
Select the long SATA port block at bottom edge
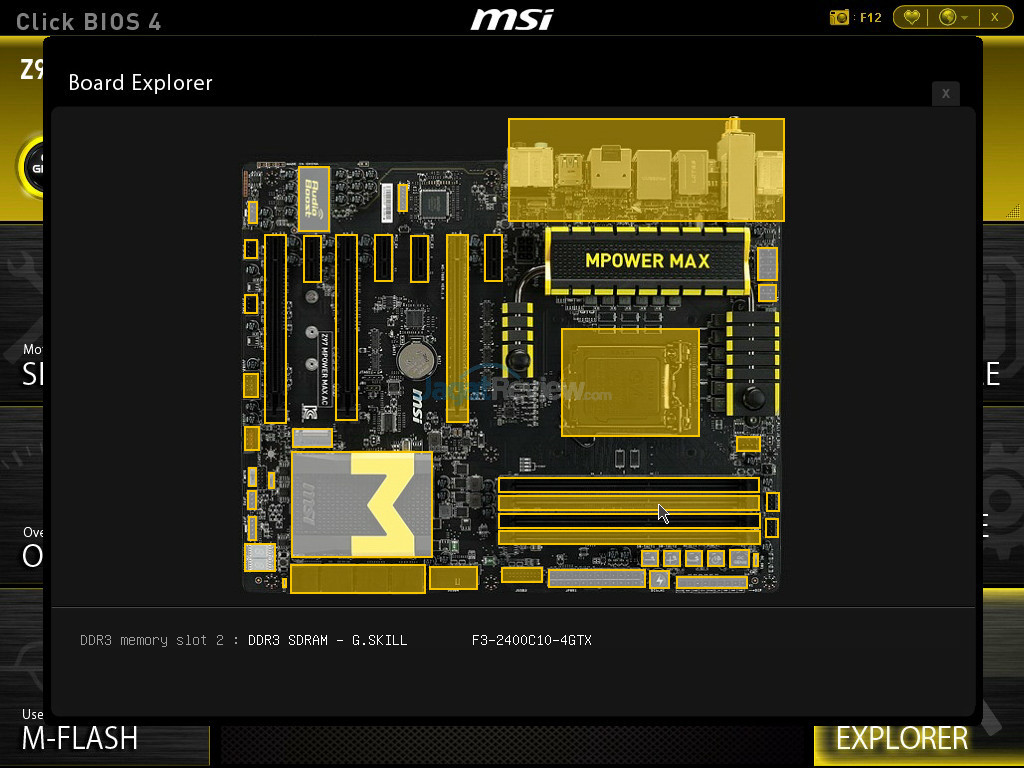(x=357, y=579)
